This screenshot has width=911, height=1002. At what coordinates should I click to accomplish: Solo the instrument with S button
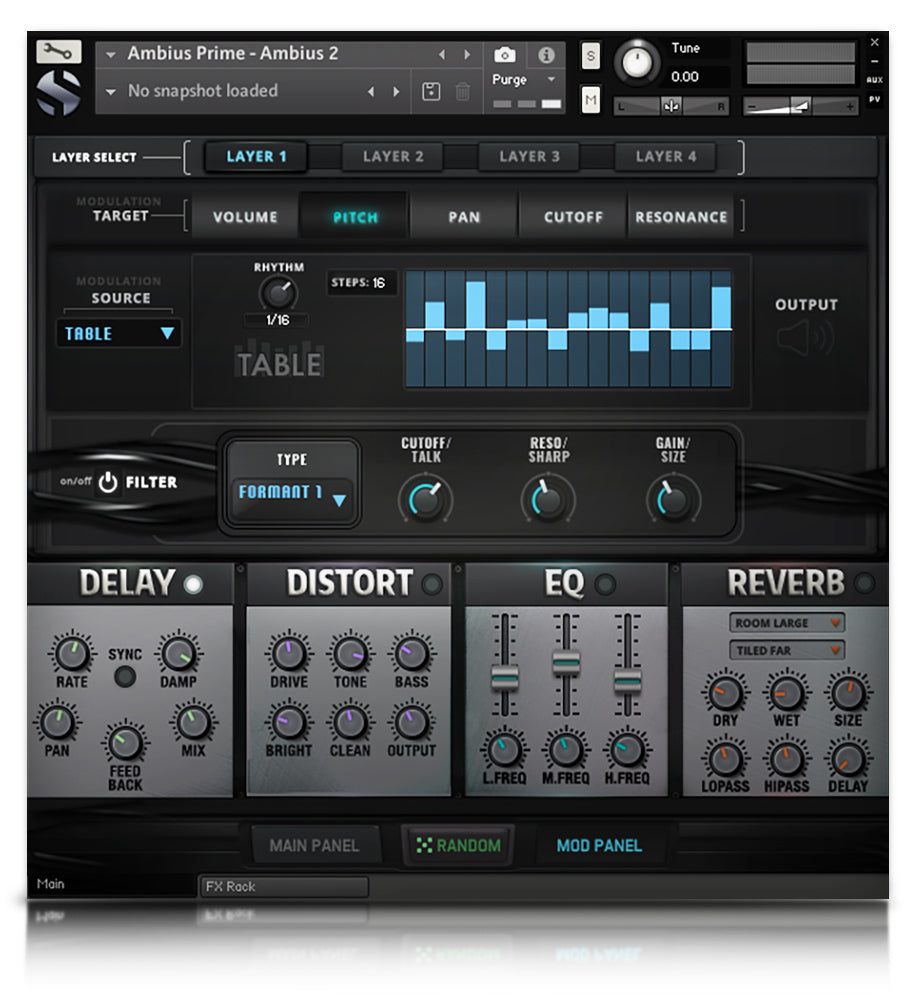pyautogui.click(x=591, y=56)
